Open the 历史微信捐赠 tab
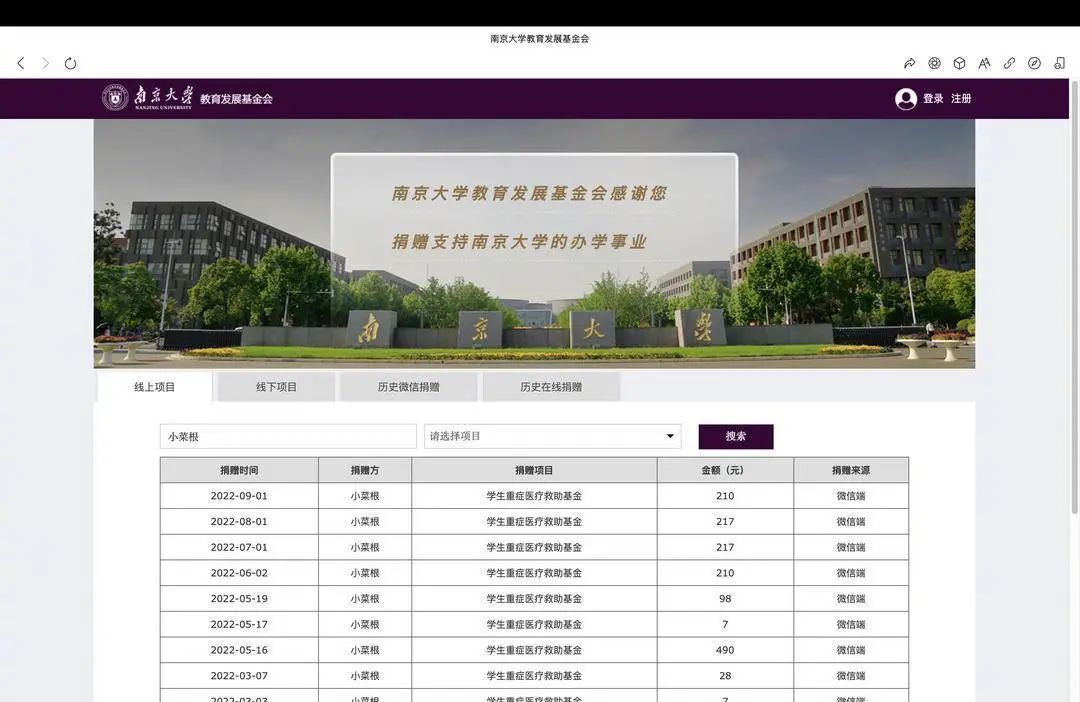Viewport: 1080px width, 702px height. [x=408, y=387]
